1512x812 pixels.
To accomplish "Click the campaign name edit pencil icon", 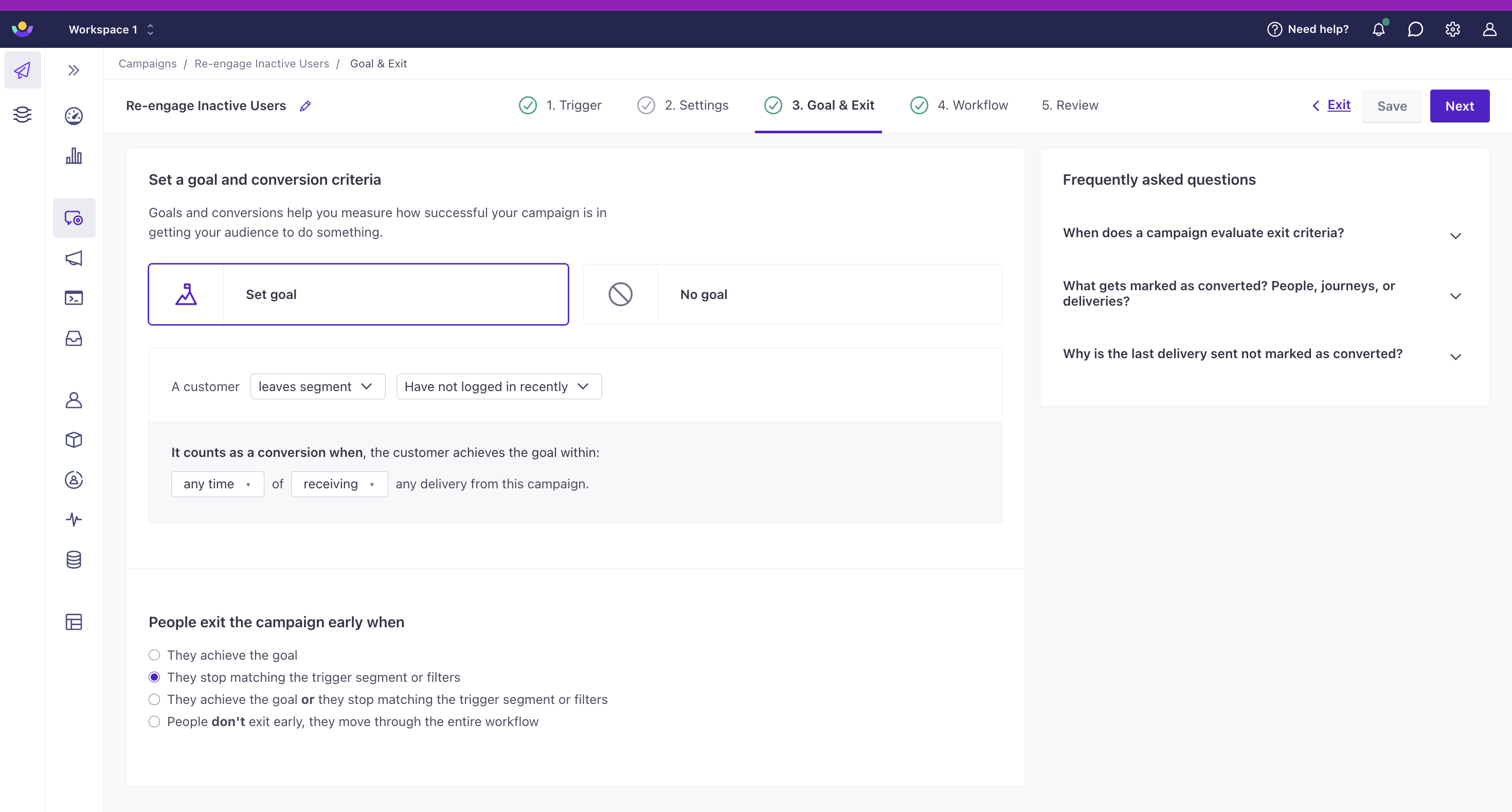I will coord(306,105).
